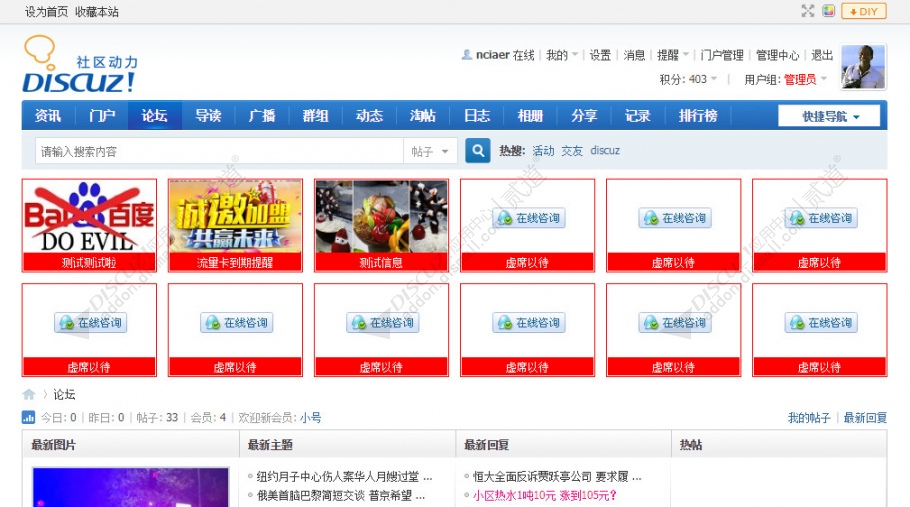
Task: Open the 导读 nav tab
Action: pyautogui.click(x=208, y=115)
